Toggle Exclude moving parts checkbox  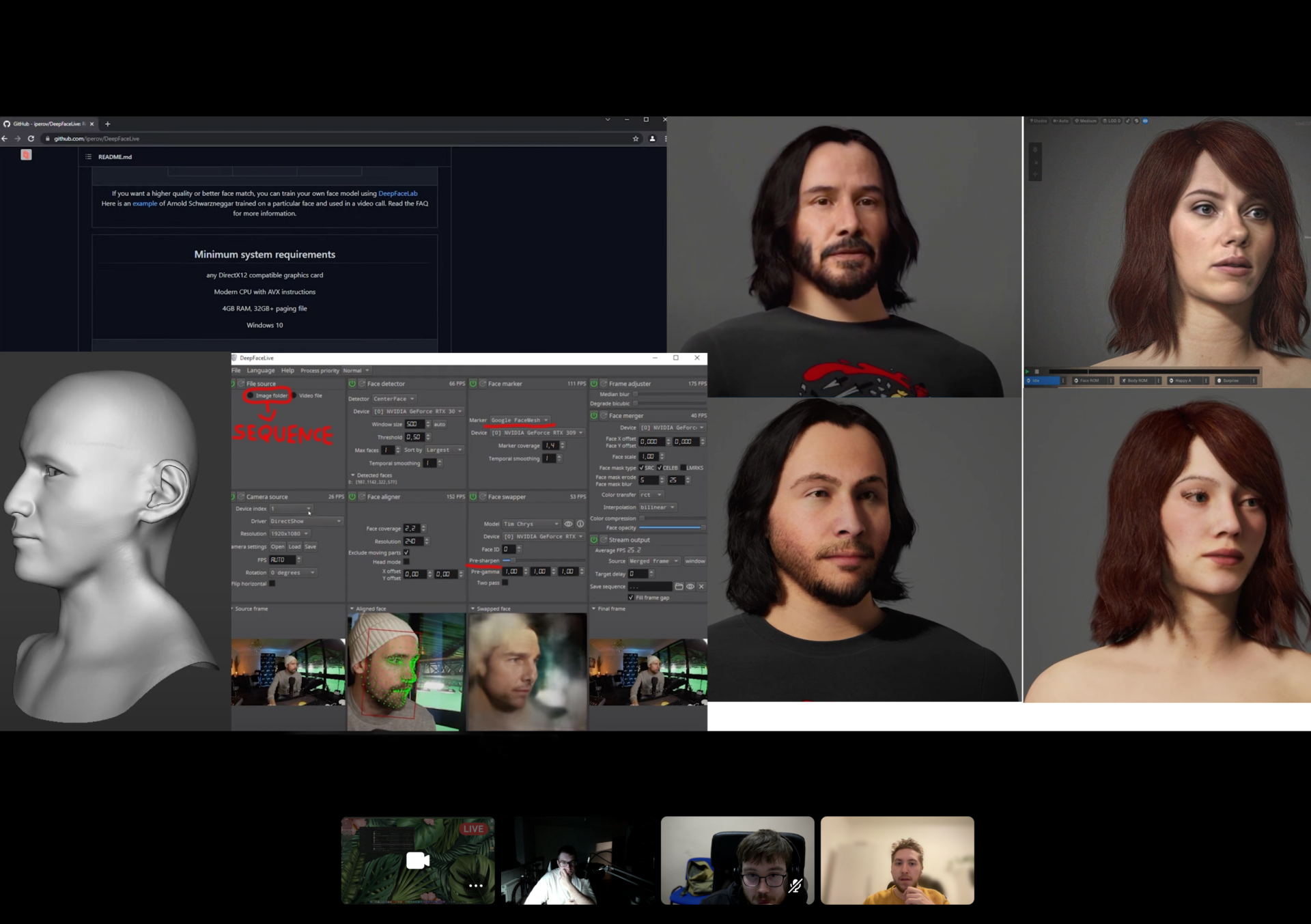[406, 552]
